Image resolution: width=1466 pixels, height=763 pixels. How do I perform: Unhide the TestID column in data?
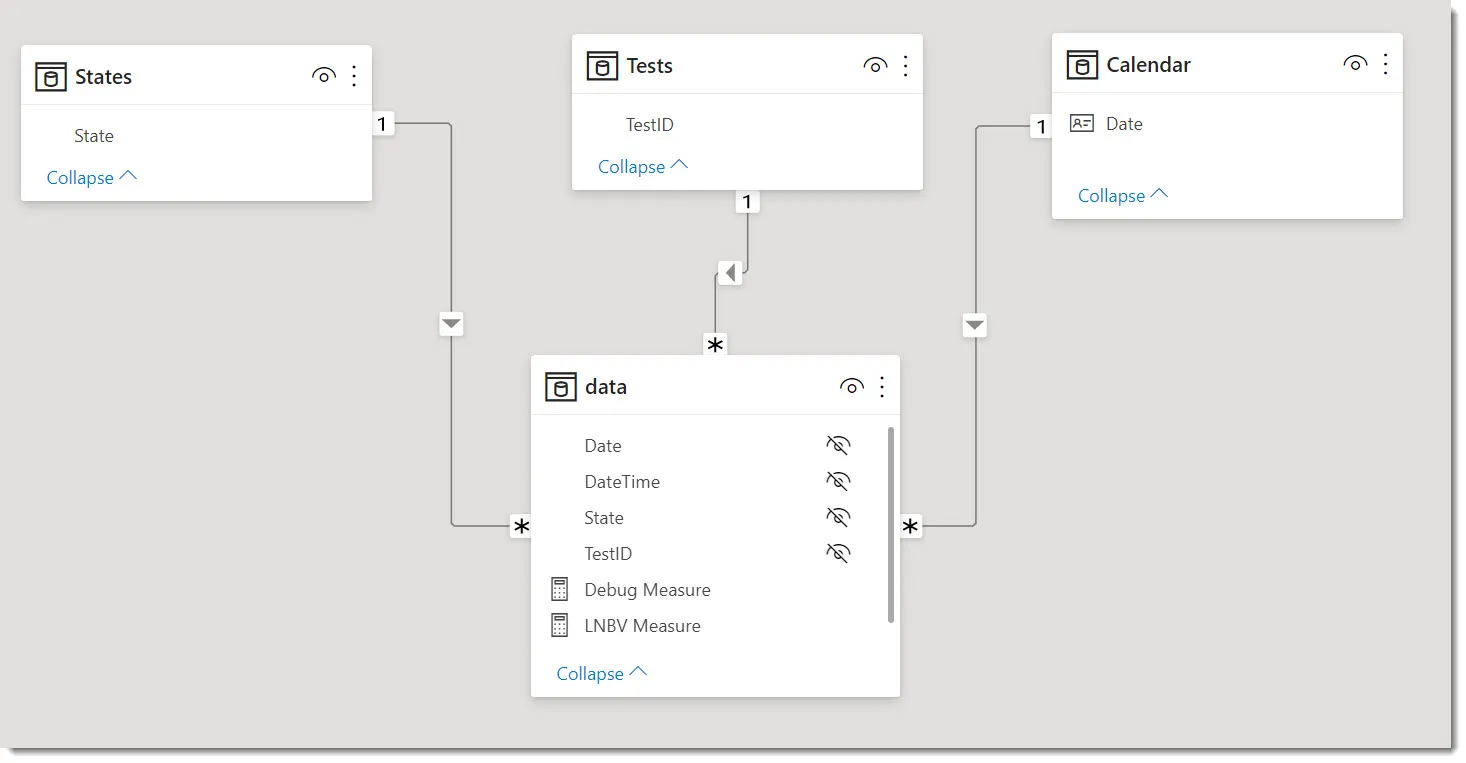coord(837,554)
